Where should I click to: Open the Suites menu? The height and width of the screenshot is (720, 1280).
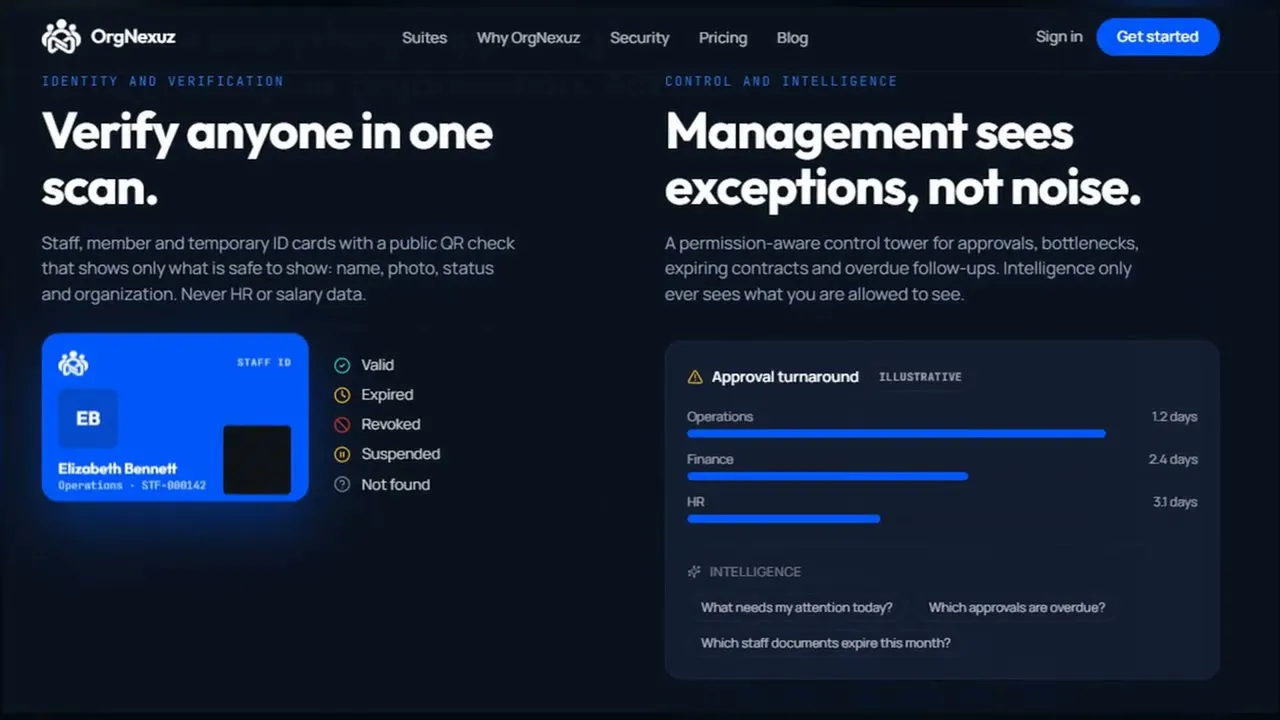tap(424, 38)
